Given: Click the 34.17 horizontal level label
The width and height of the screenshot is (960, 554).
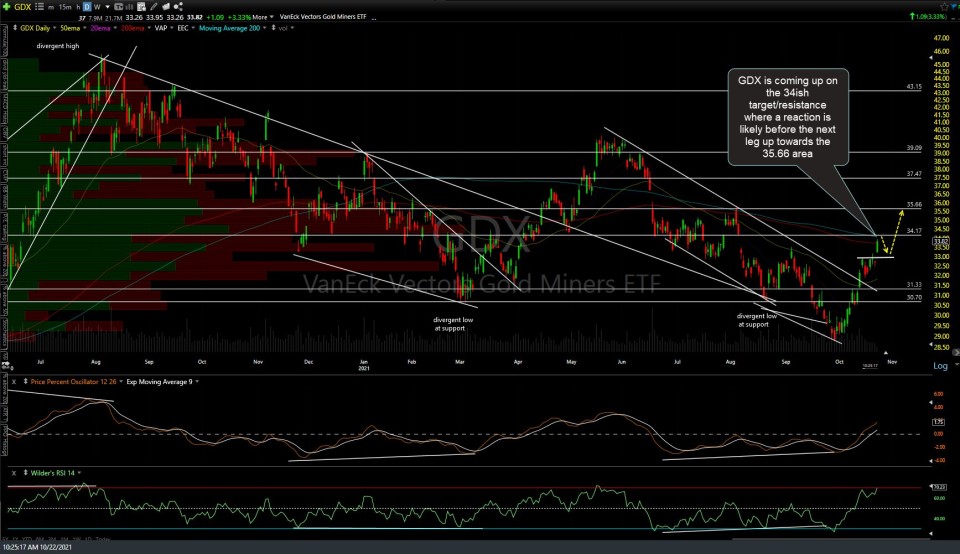Looking at the screenshot, I should pyautogui.click(x=914, y=231).
